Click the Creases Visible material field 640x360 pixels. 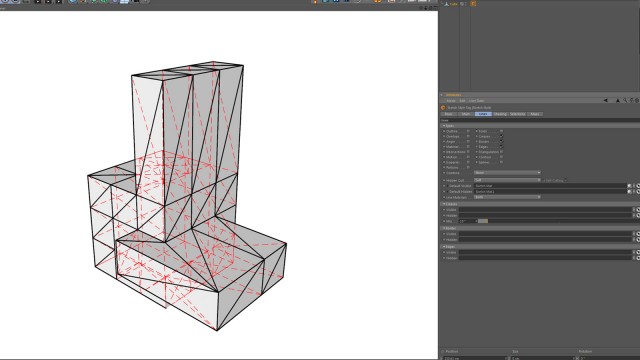coord(546,210)
